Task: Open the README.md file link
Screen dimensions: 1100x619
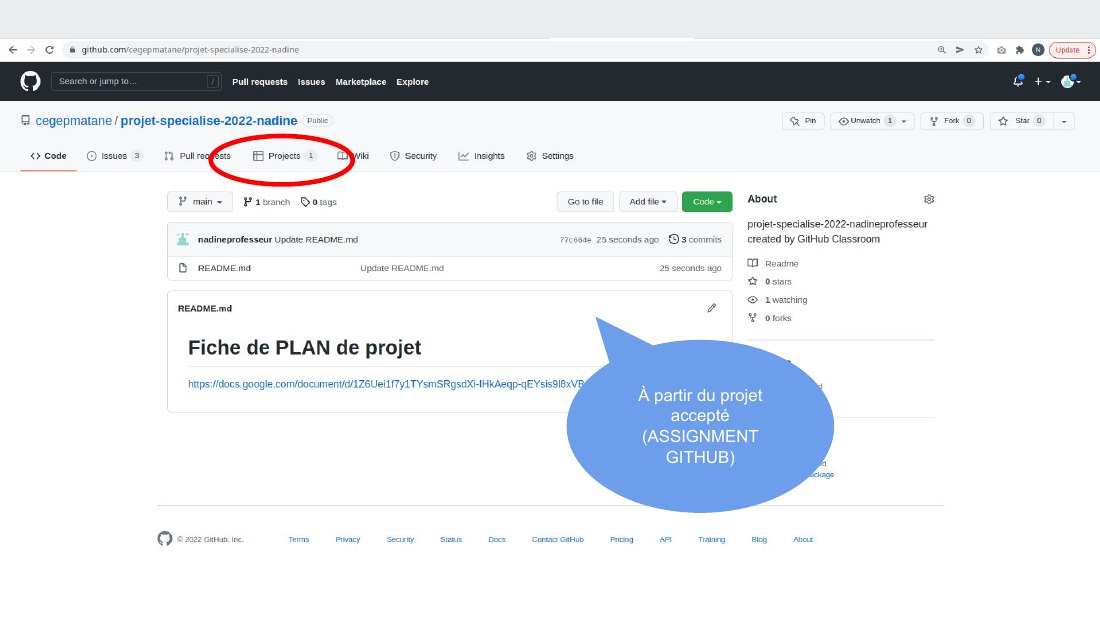Action: [224, 268]
